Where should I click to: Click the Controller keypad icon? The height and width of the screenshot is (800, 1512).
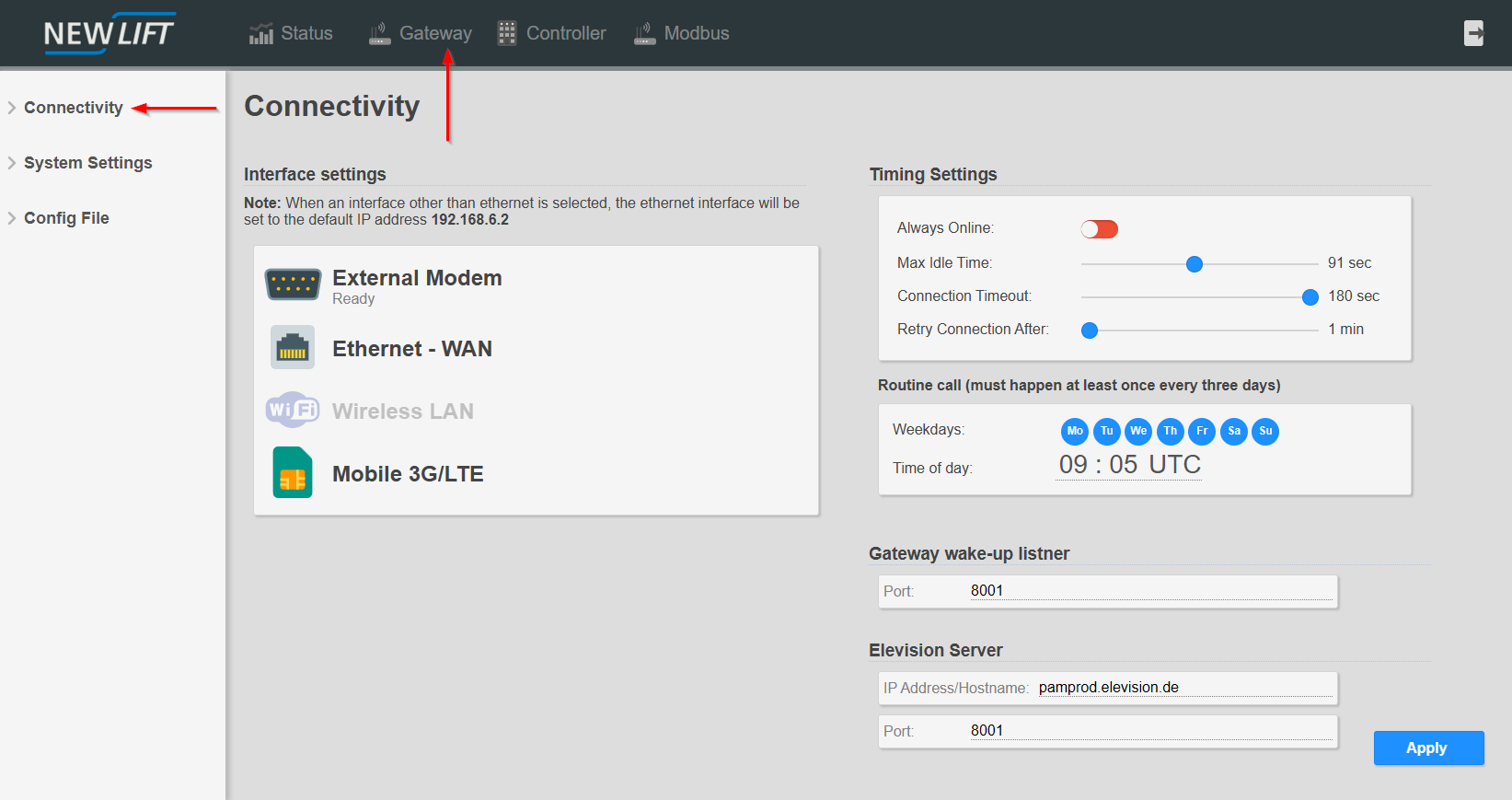coord(506,33)
